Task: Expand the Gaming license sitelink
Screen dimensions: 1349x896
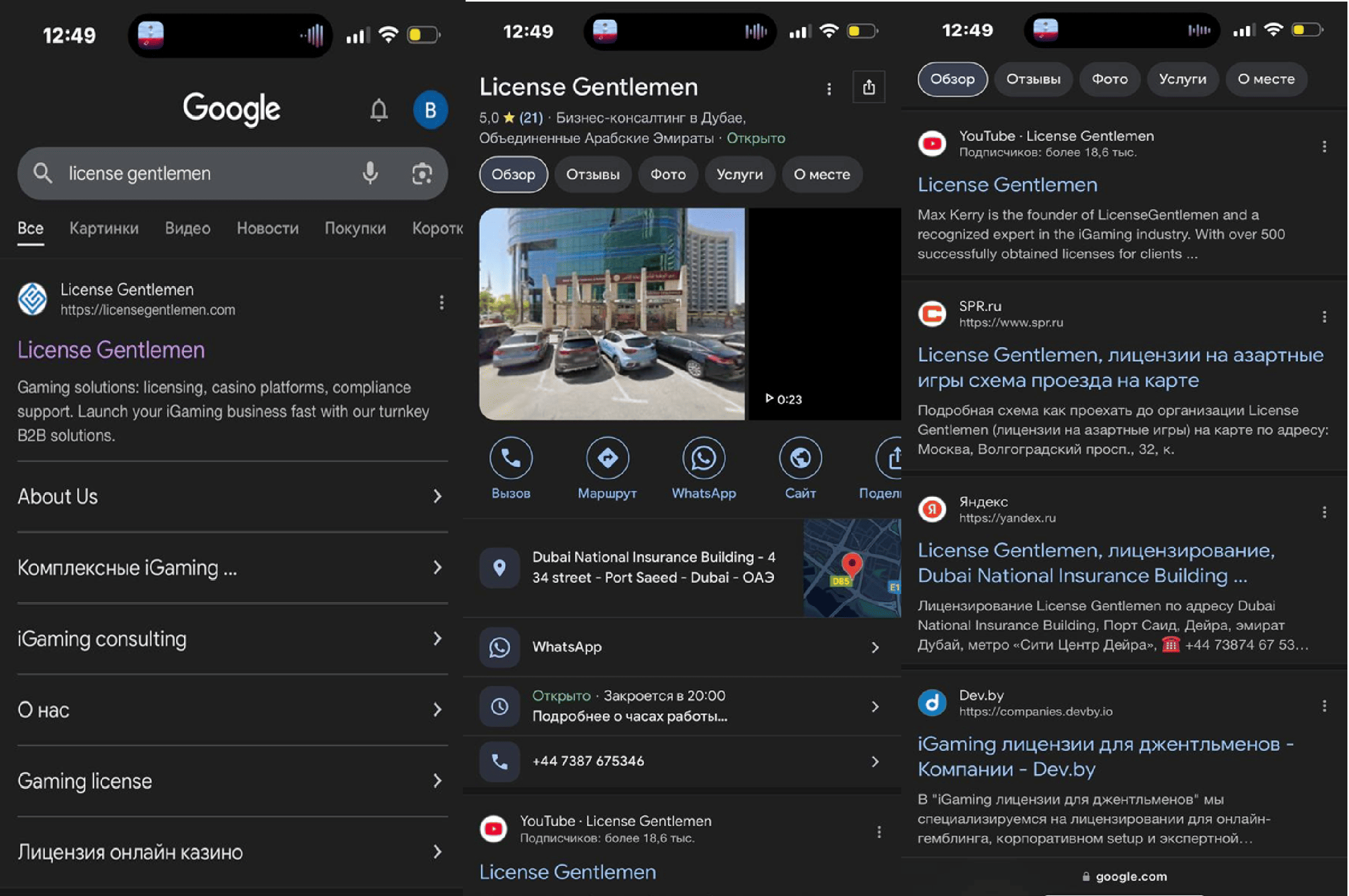Action: [232, 781]
